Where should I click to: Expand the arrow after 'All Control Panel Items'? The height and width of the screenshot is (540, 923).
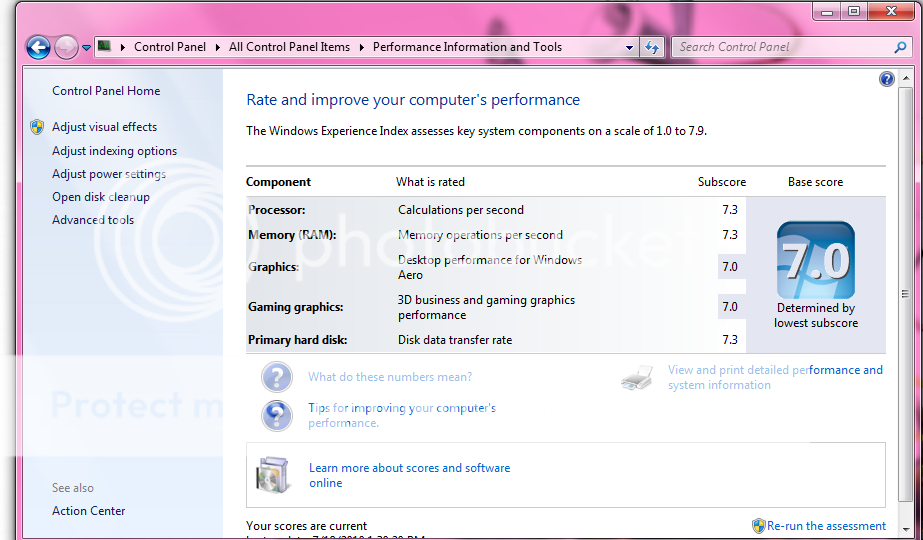(x=363, y=47)
